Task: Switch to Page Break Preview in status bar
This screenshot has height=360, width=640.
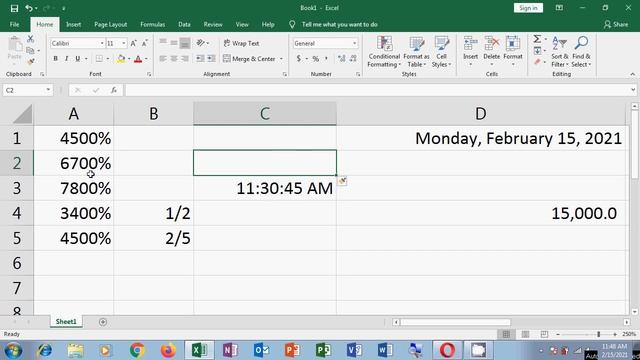Action: 544,334
